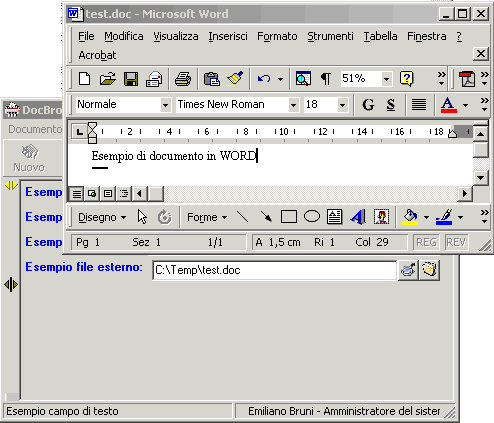Open the Strumenti menu
The height and width of the screenshot is (423, 494).
(330, 36)
